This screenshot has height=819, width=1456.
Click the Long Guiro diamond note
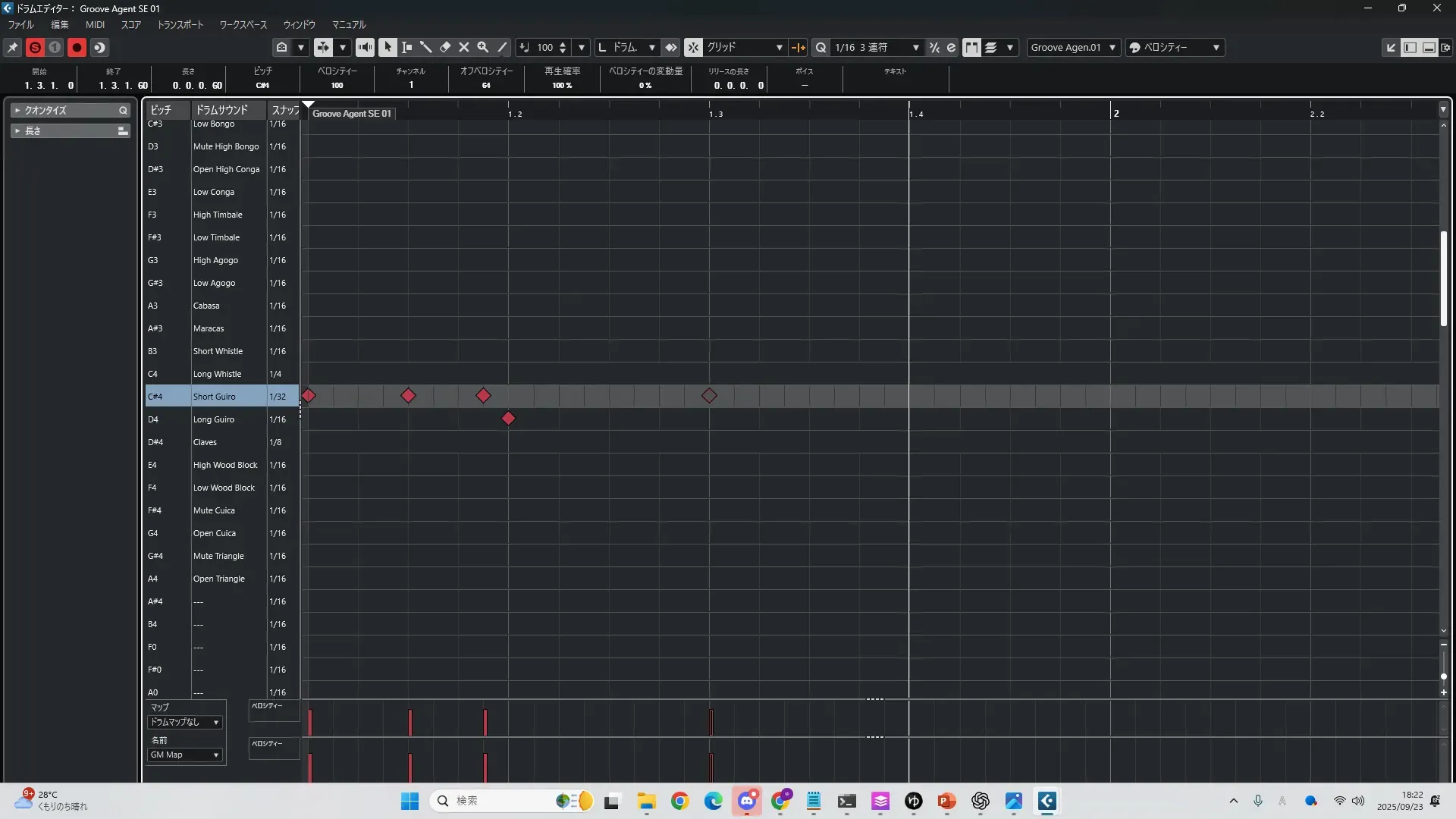(x=508, y=419)
